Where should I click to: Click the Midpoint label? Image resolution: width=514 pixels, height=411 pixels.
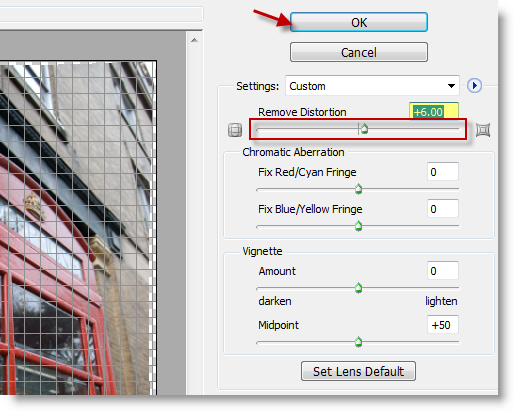(278, 325)
